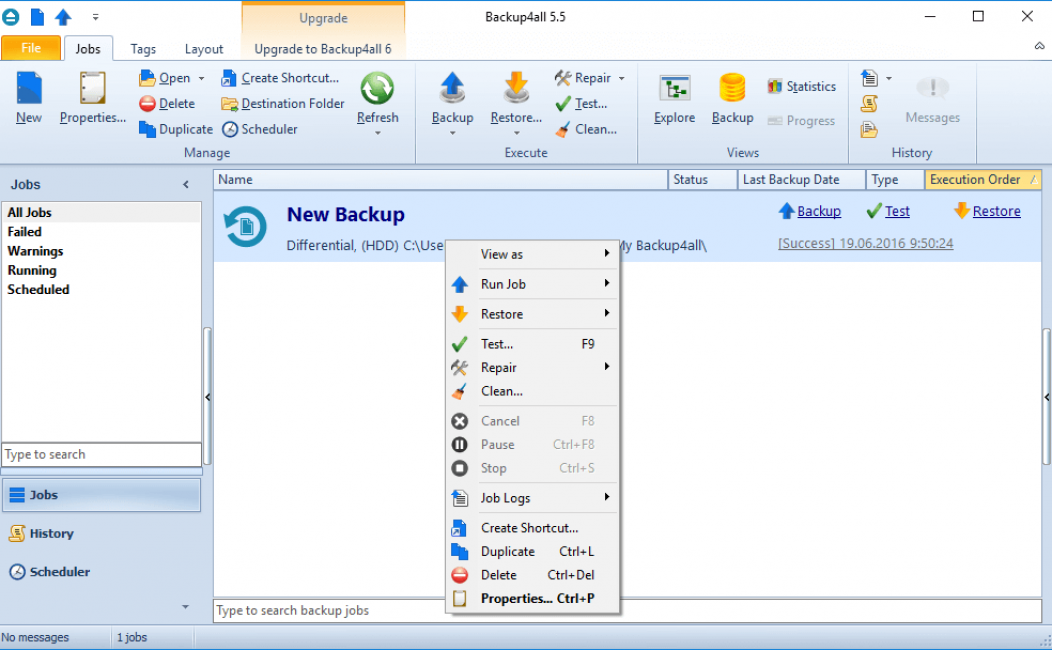
Task: Switch to the Tags tab
Action: 143,49
